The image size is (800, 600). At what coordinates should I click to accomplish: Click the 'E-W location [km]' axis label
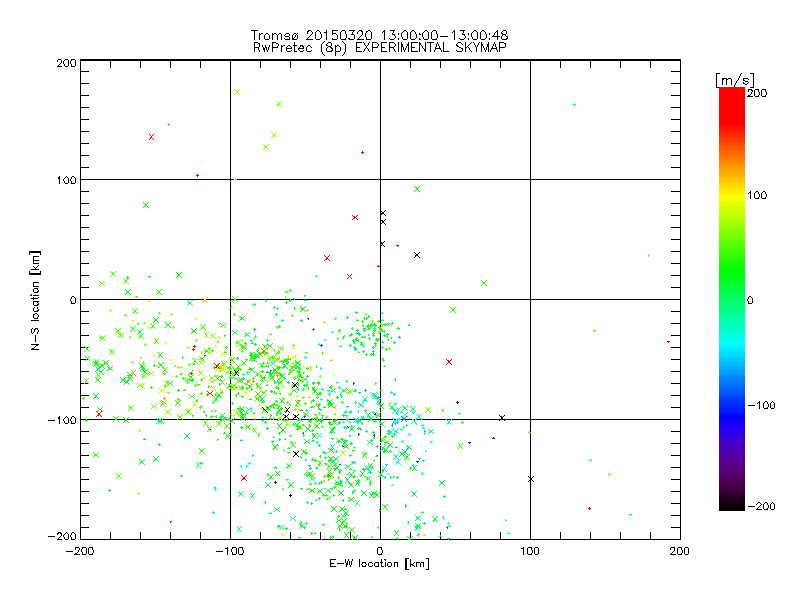coord(379,563)
